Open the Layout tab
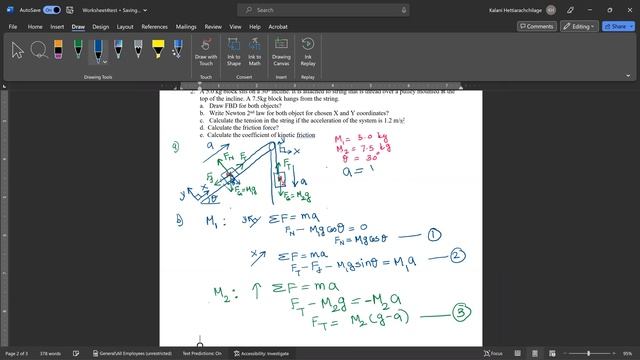Screen dimensions: 640x360 (125, 27)
